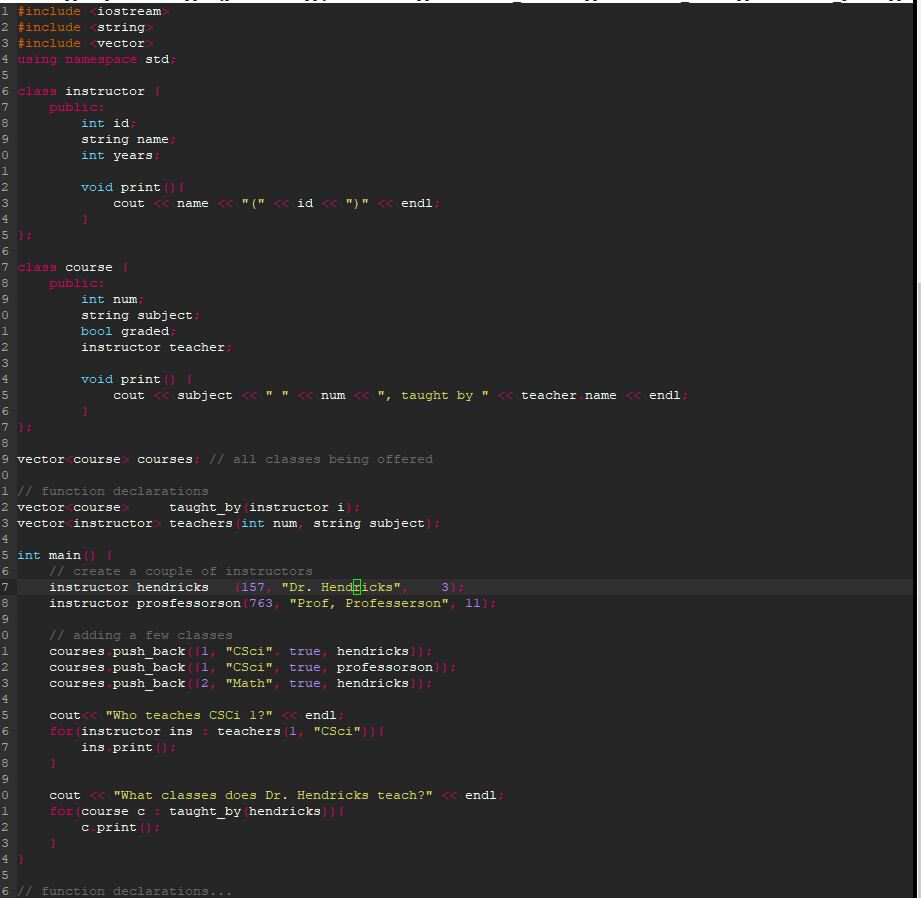
Task: Click the 'Who teaches CSCi 1?' string
Action: point(189,715)
